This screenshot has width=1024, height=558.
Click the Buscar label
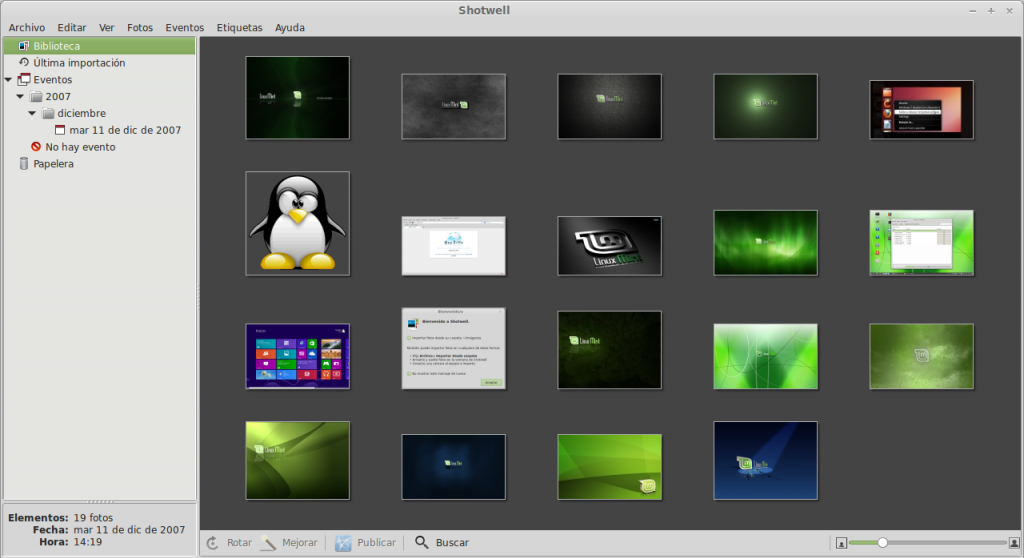(452, 543)
